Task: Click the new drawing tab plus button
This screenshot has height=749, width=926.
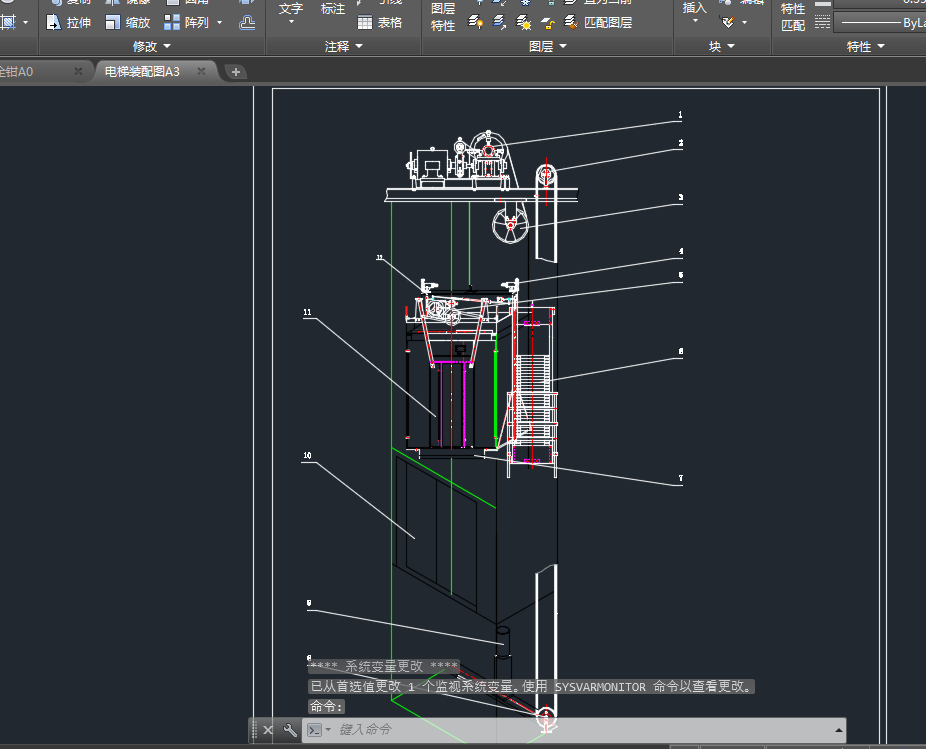Action: click(236, 71)
